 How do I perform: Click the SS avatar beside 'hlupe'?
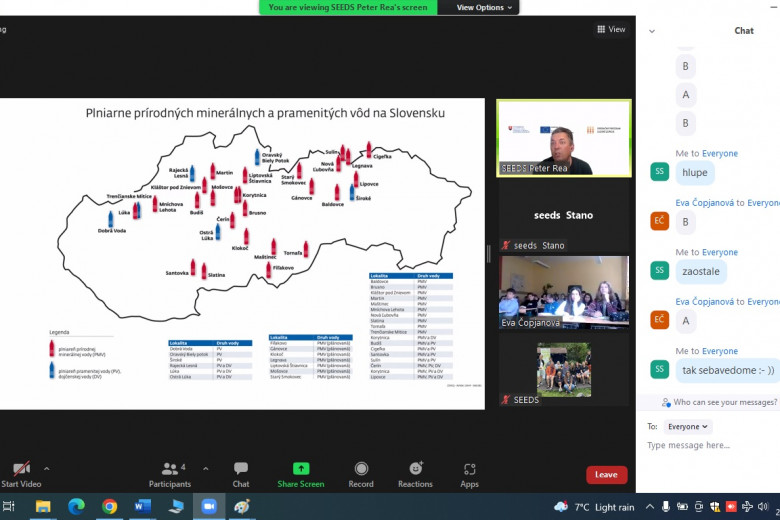click(x=660, y=171)
